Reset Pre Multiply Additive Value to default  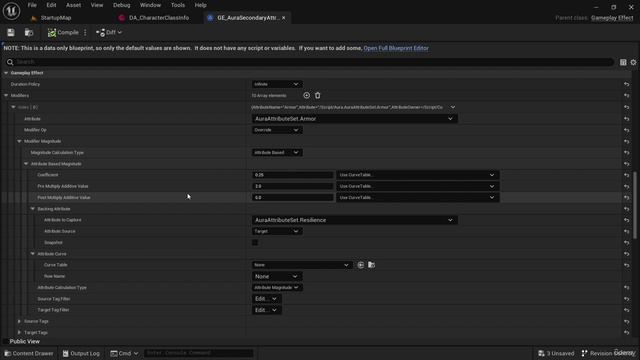(x=627, y=187)
